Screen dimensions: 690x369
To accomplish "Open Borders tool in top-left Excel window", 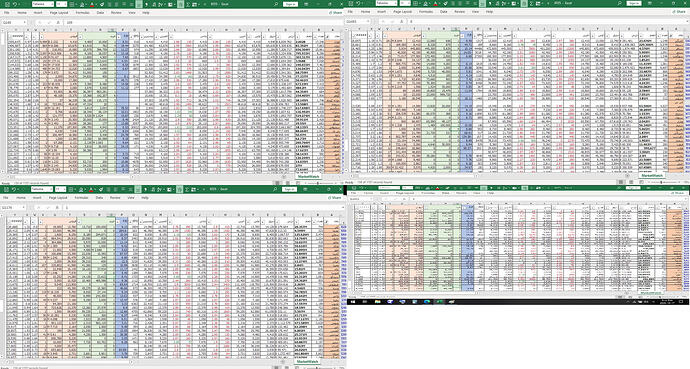I will pyautogui.click(x=72, y=4).
